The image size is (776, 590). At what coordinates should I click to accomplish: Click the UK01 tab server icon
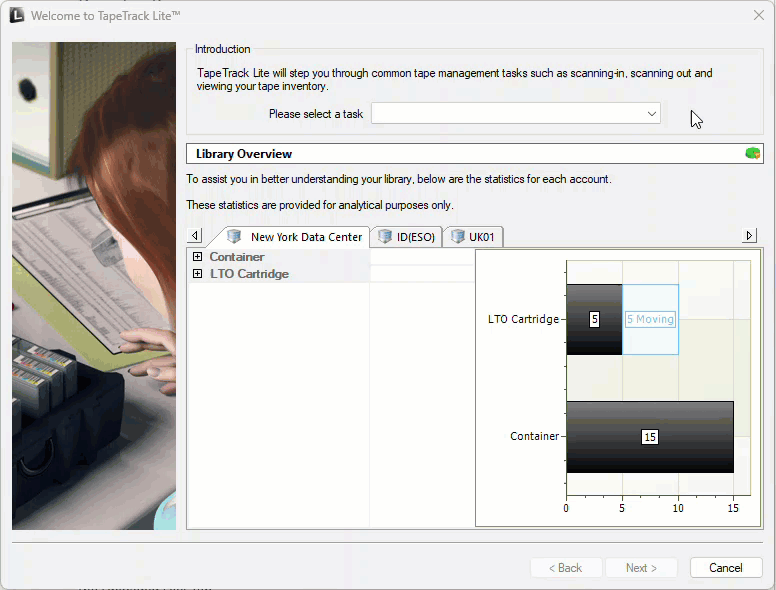tap(458, 237)
